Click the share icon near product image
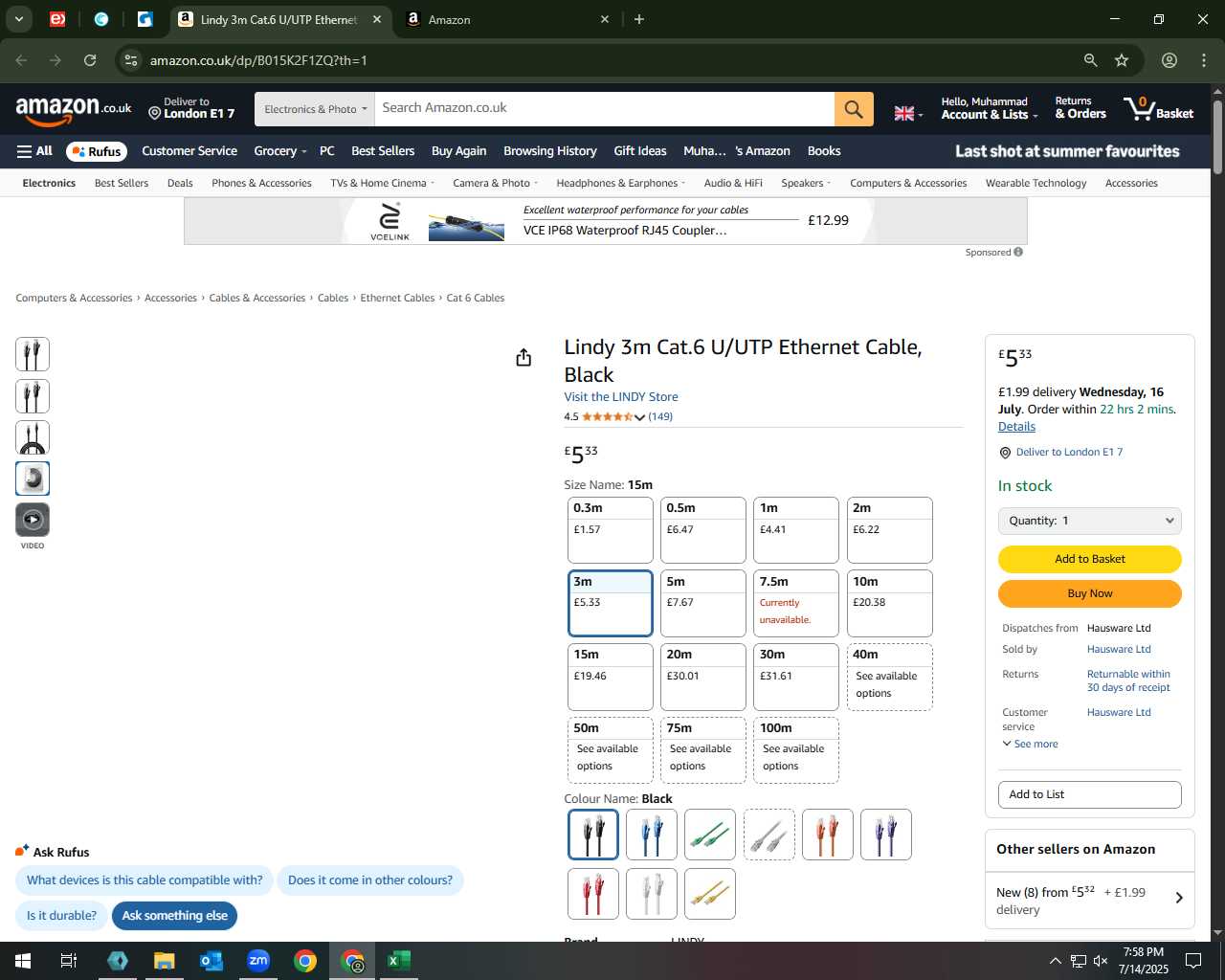 click(523, 357)
